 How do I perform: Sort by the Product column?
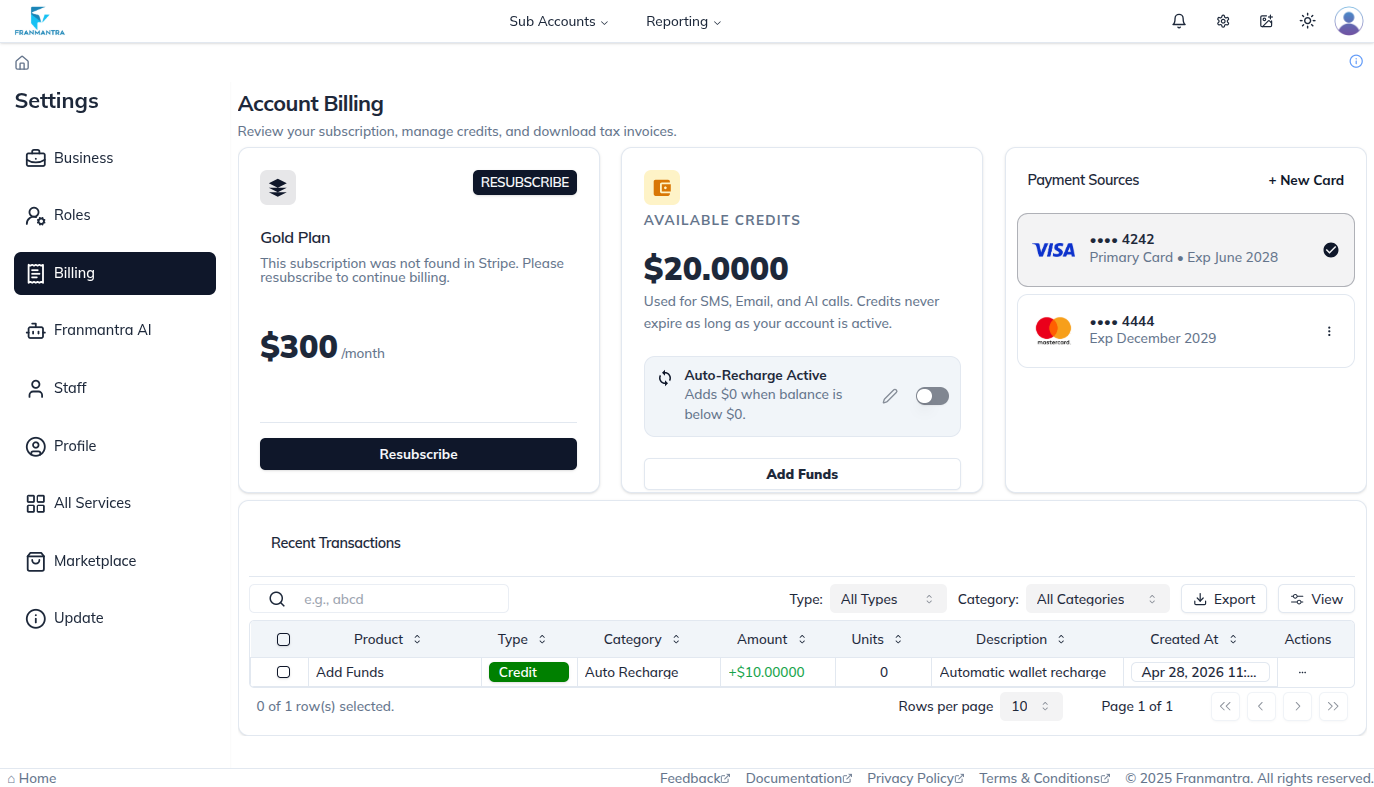pyautogui.click(x=388, y=639)
